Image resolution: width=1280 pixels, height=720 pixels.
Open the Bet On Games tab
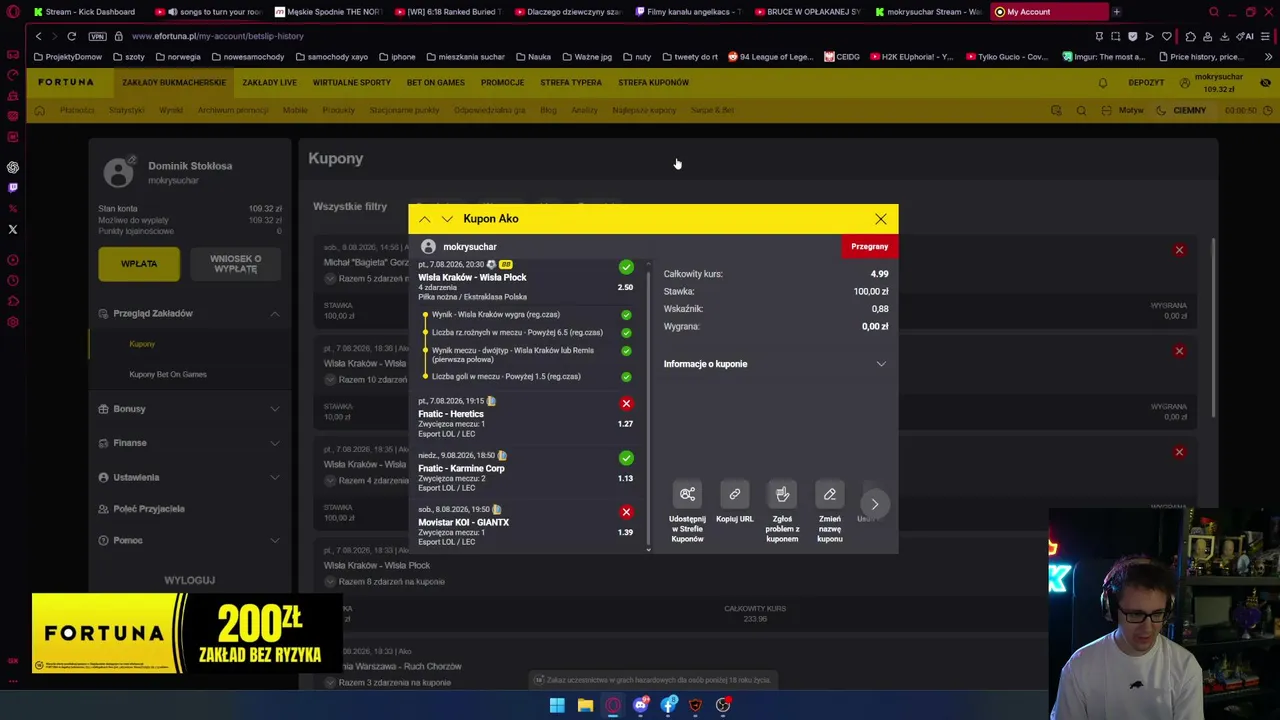click(x=436, y=83)
